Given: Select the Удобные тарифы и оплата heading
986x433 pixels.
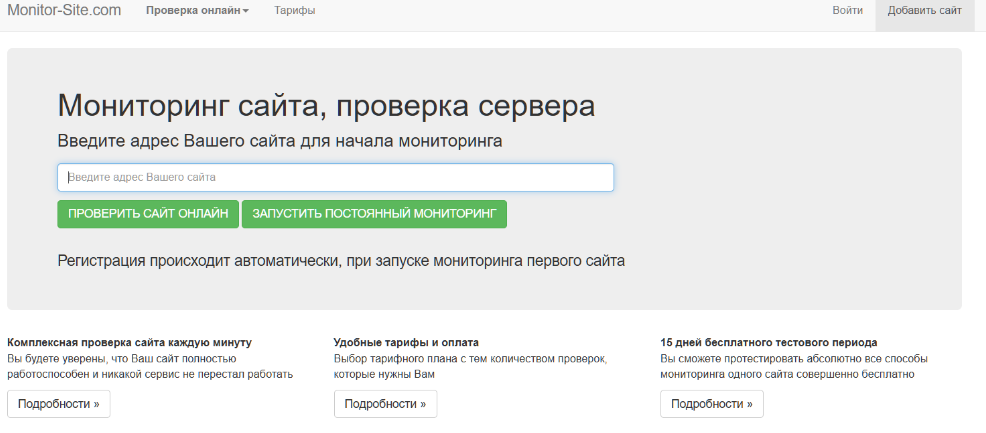Looking at the screenshot, I should (406, 342).
